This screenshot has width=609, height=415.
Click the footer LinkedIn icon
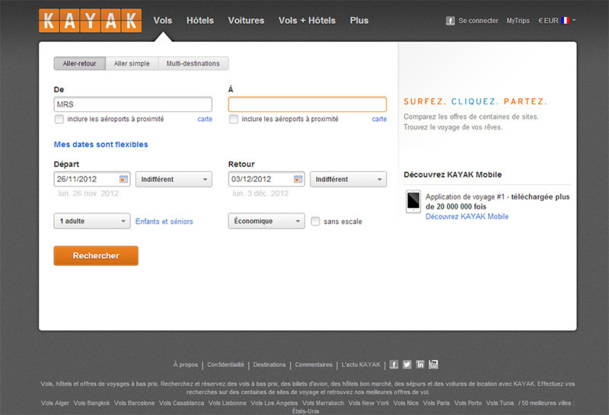click(x=420, y=364)
